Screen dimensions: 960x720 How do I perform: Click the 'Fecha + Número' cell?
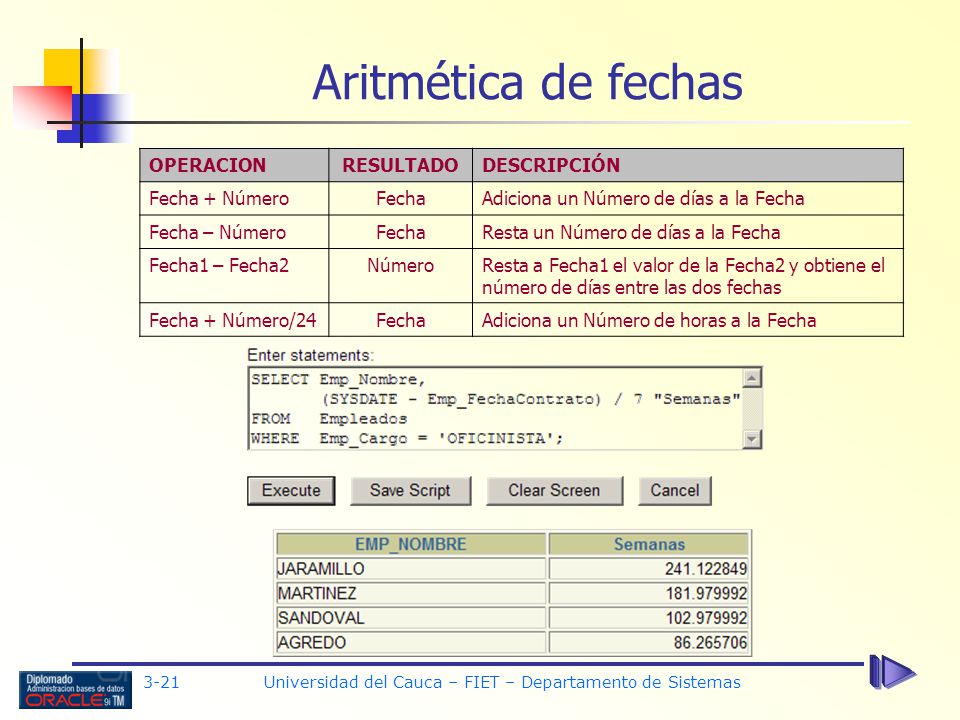pos(234,198)
